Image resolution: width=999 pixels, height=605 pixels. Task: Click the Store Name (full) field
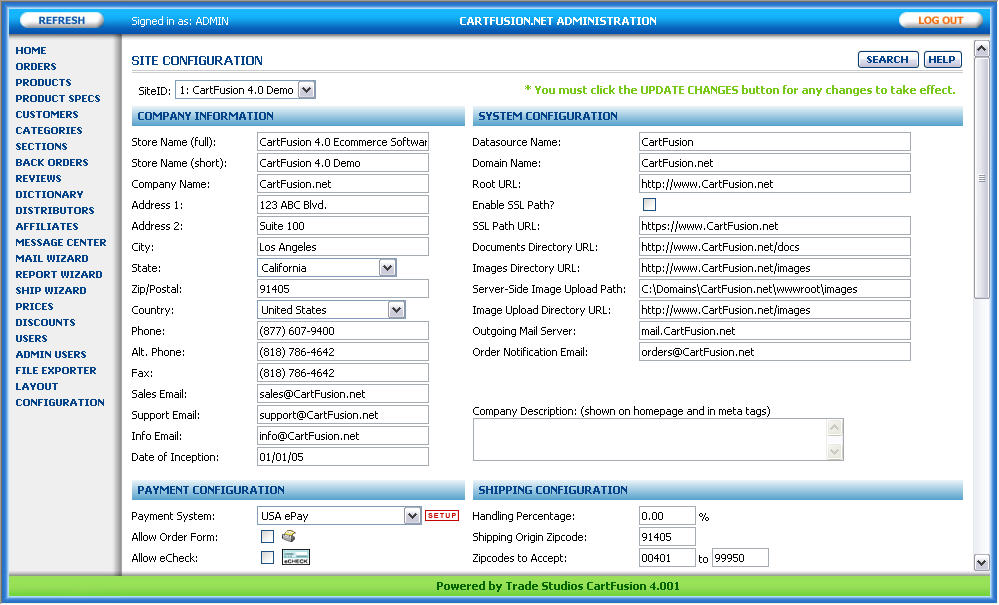click(343, 141)
